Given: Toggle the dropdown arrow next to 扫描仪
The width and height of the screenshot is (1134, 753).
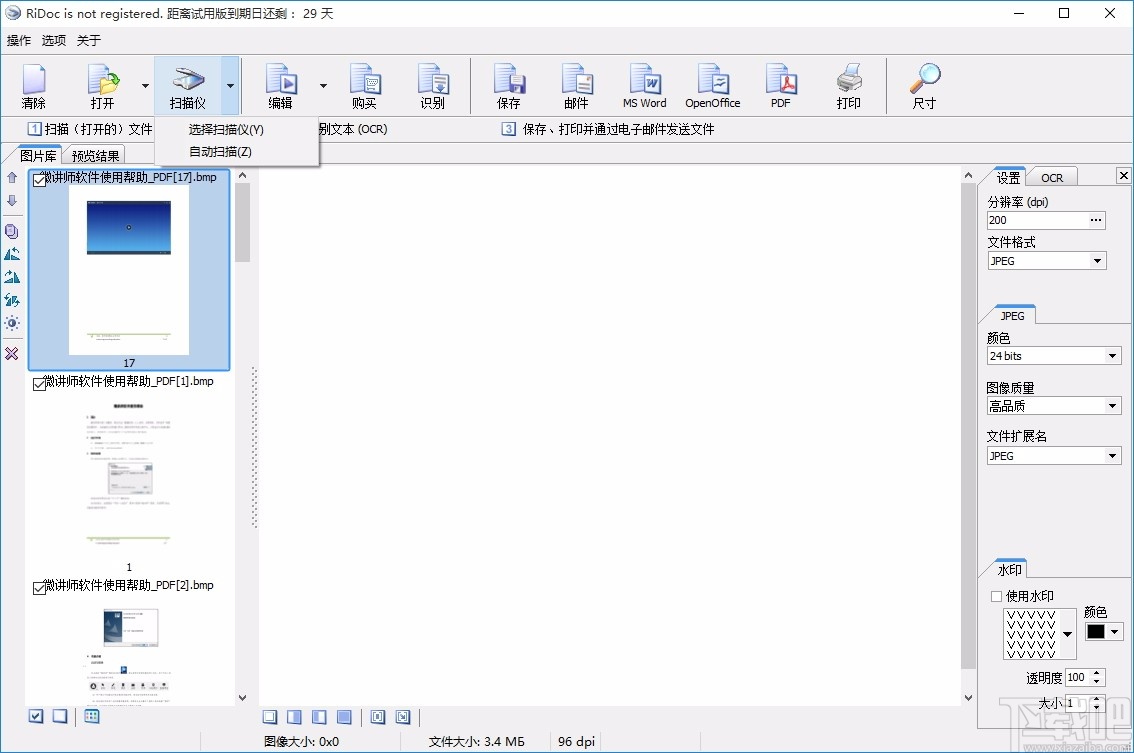Looking at the screenshot, I should point(230,86).
